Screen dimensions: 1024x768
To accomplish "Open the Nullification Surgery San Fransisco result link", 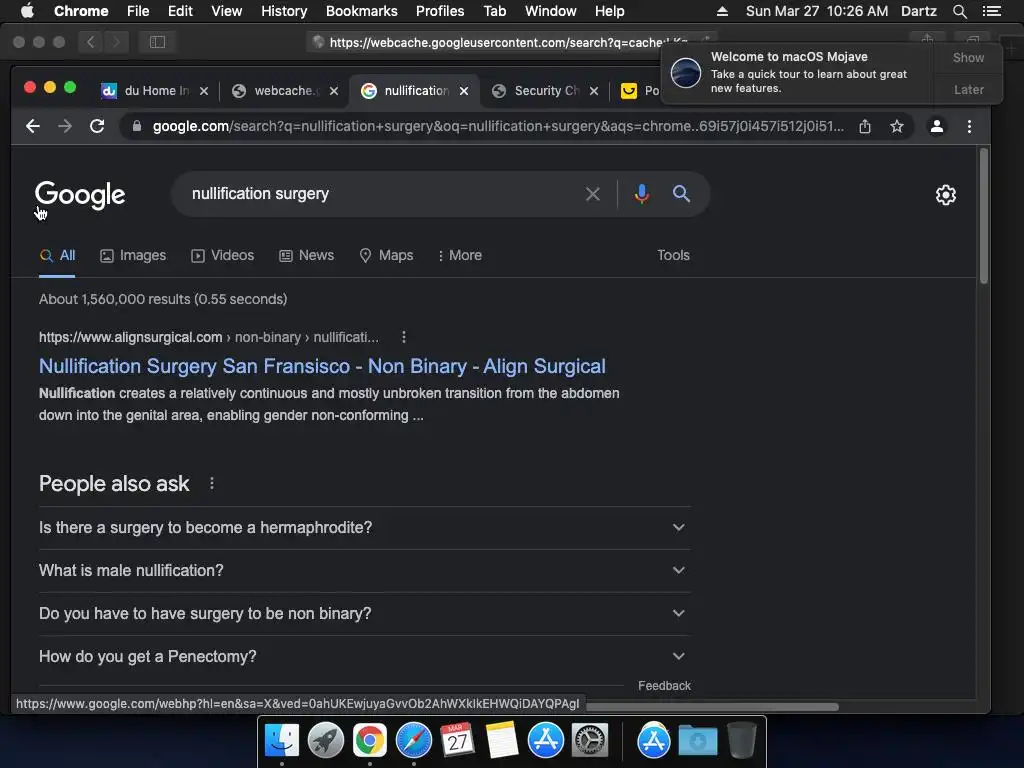I will click(322, 366).
